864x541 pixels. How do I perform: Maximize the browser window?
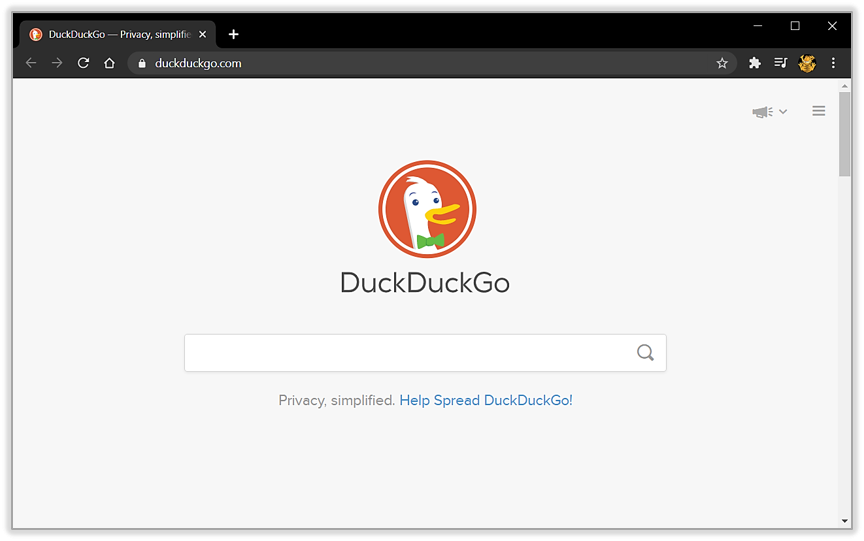click(795, 25)
